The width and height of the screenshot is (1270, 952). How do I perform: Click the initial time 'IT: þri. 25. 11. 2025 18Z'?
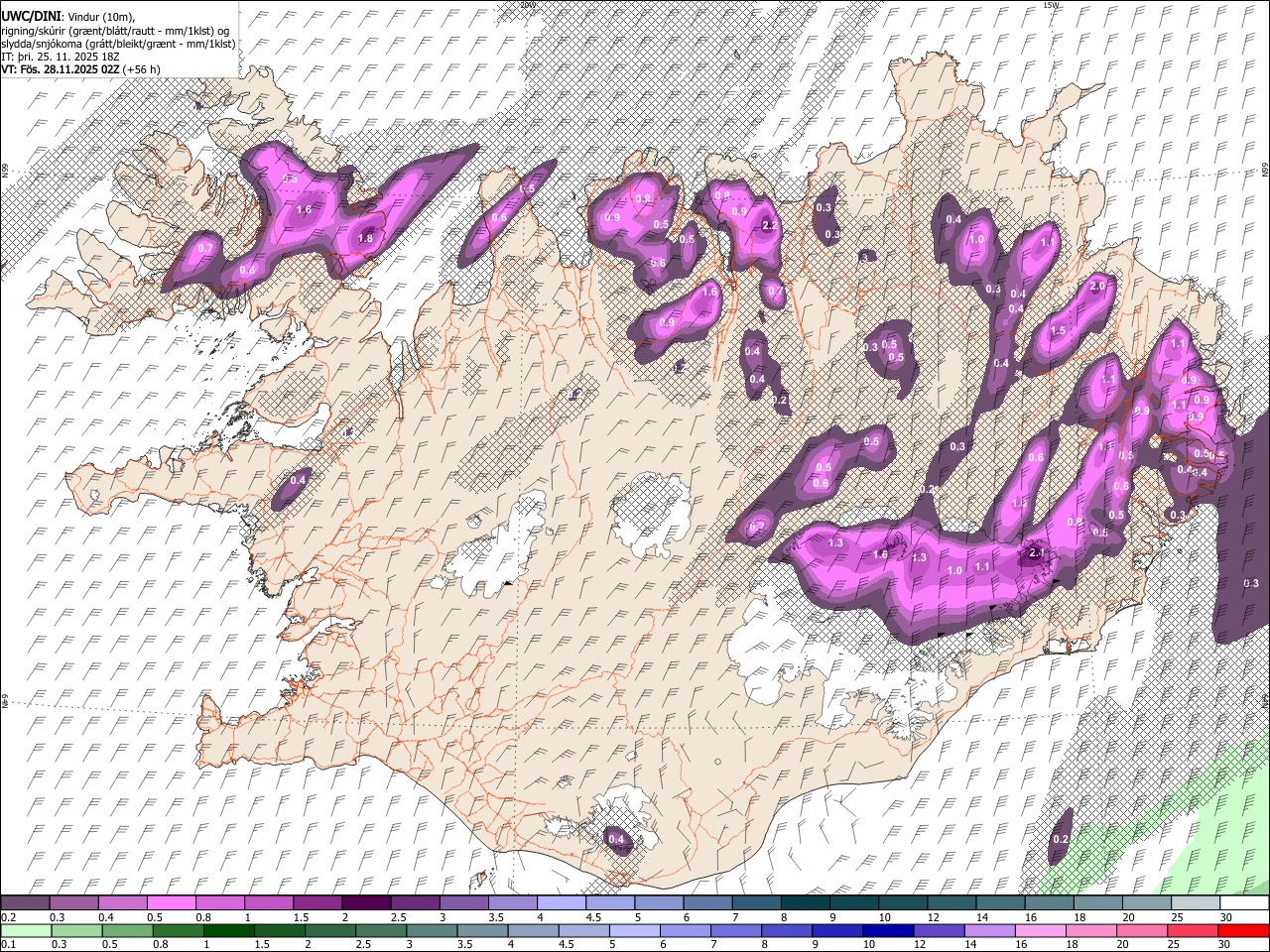[x=60, y=57]
